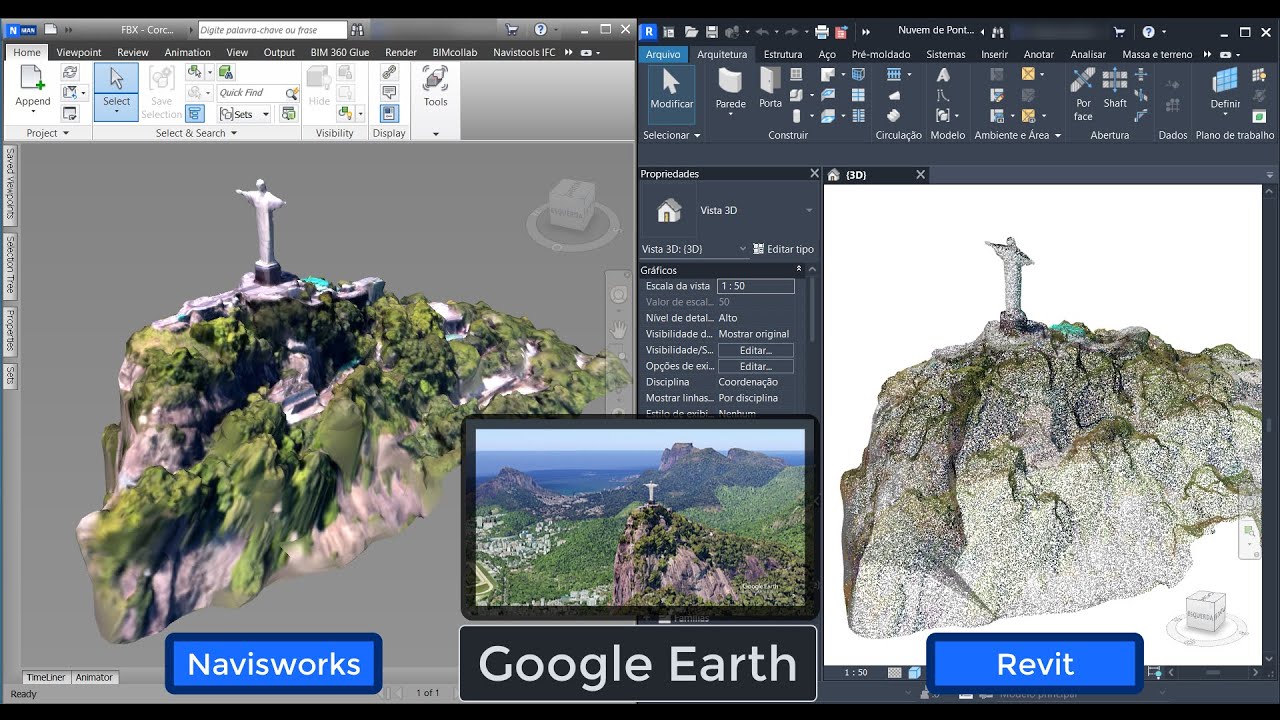
Task: Click the 'Digite palavra-chave ou frase' search box
Action: (x=272, y=30)
